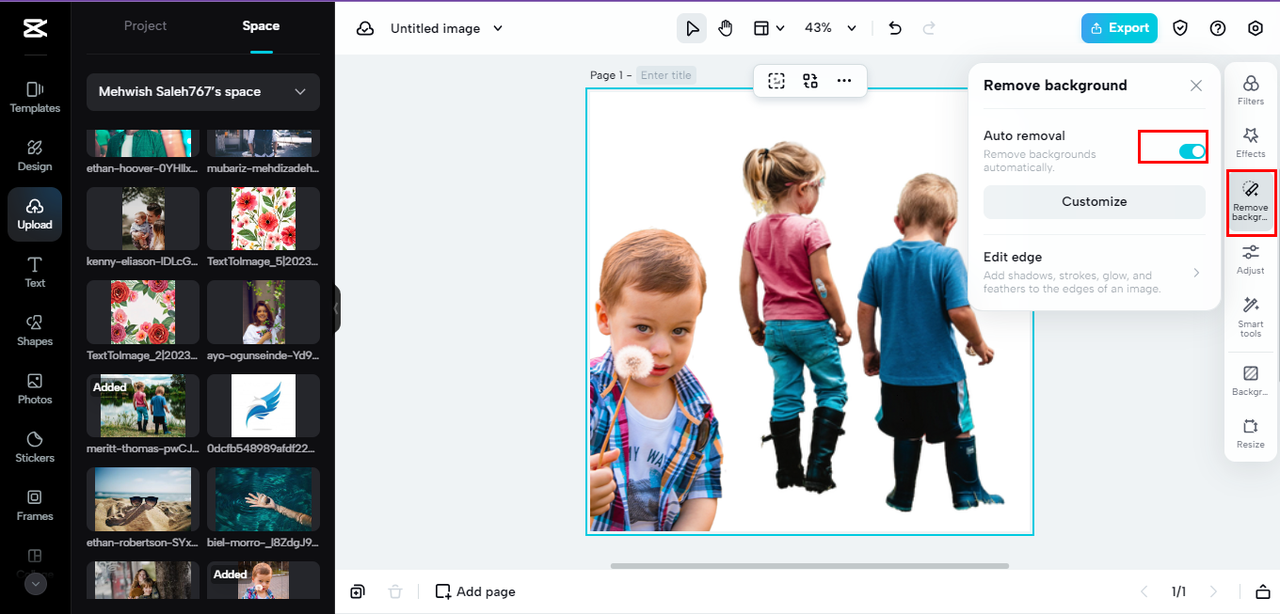Open the Resize tool

(x=1251, y=433)
